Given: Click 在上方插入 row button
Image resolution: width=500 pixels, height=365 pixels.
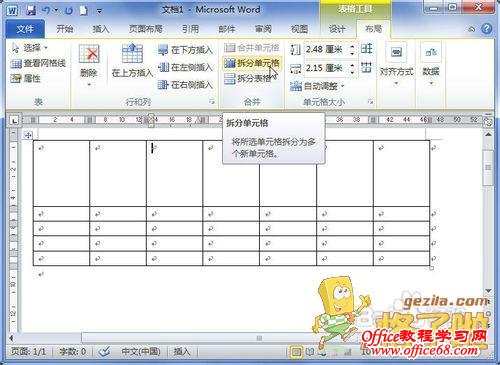Looking at the screenshot, I should (132, 60).
